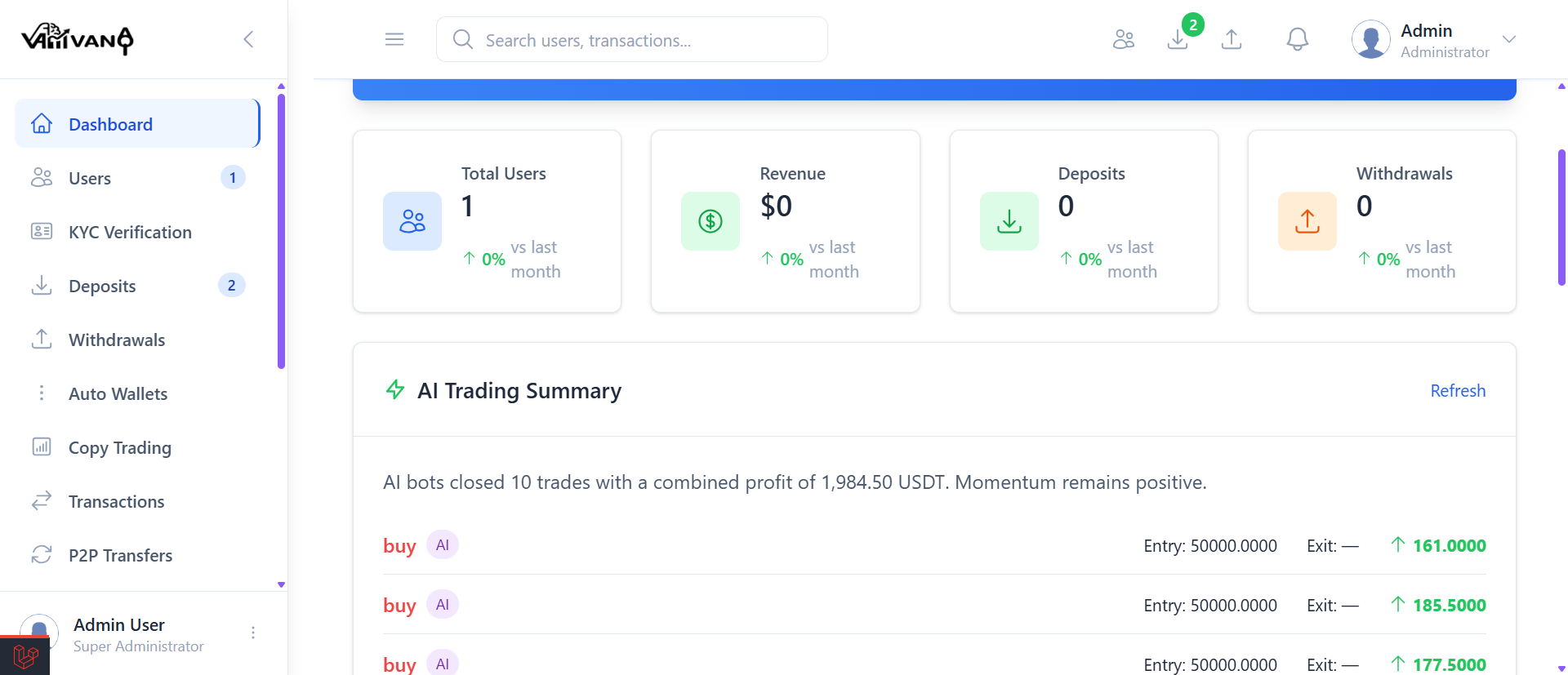The image size is (1568, 675).
Task: Click the Withdrawals card upload icon
Action: (x=1307, y=221)
